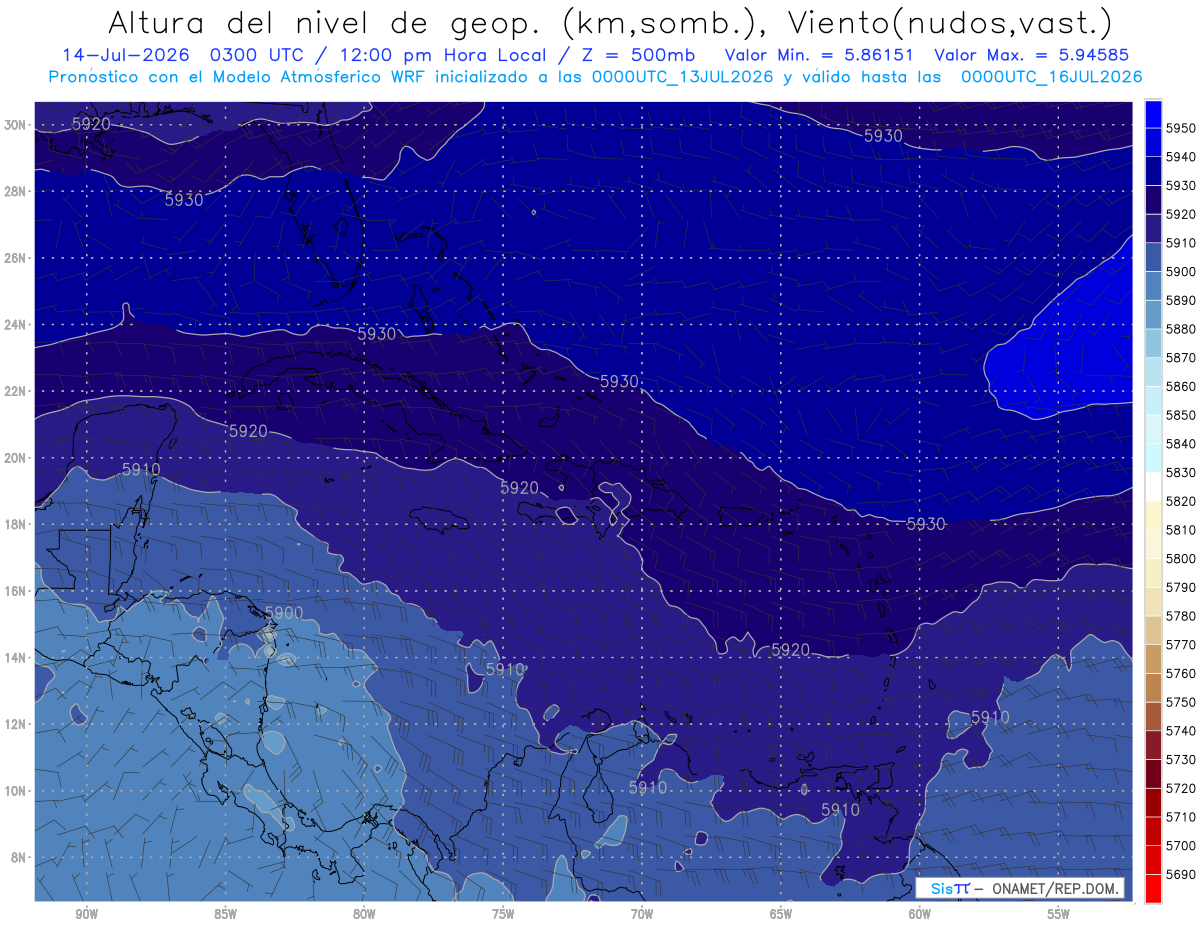Click 'Valor Min. = 5.86151' text
1200x927 pixels.
(x=817, y=55)
